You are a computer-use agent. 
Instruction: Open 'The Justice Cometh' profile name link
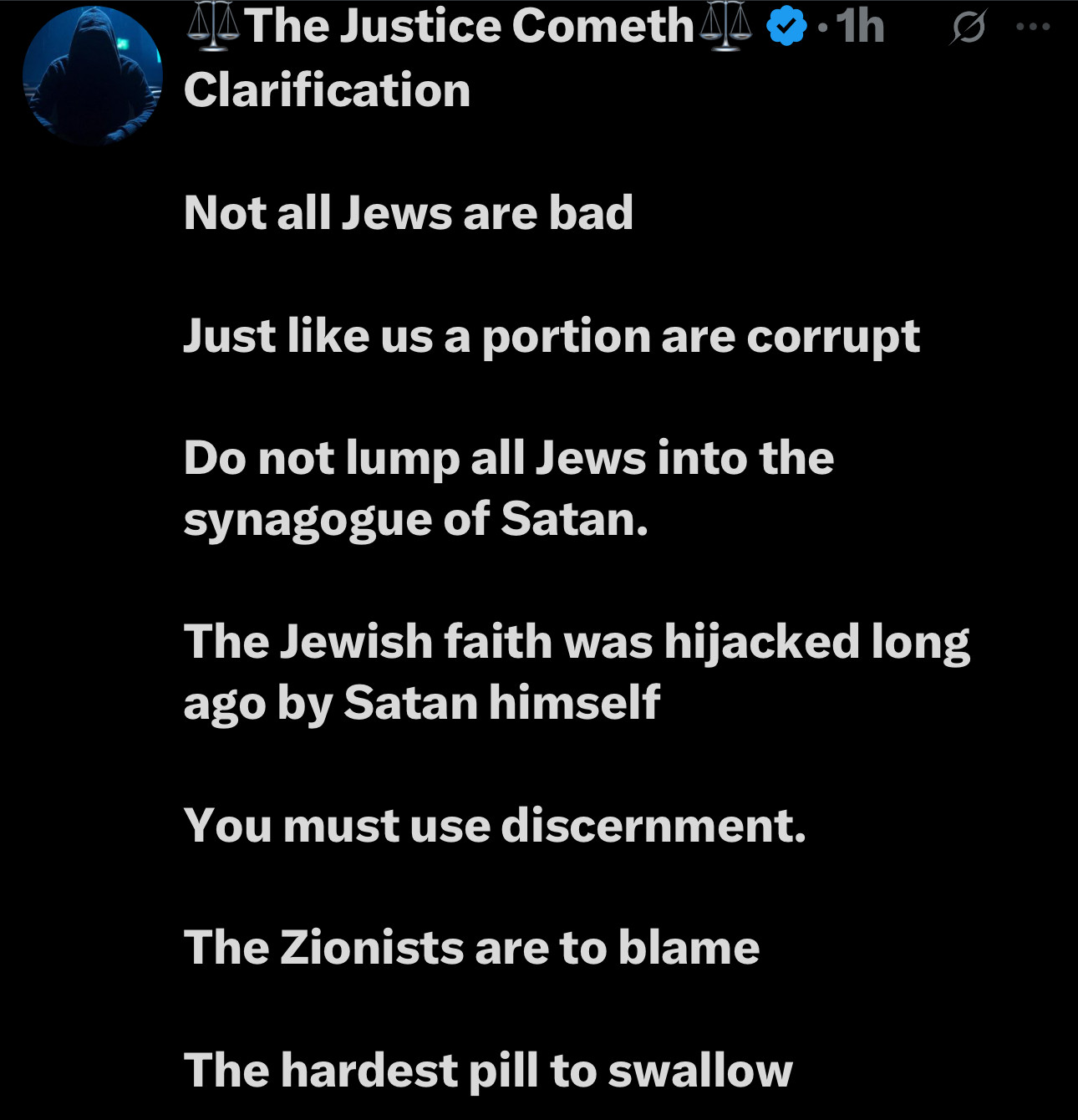coord(468,27)
